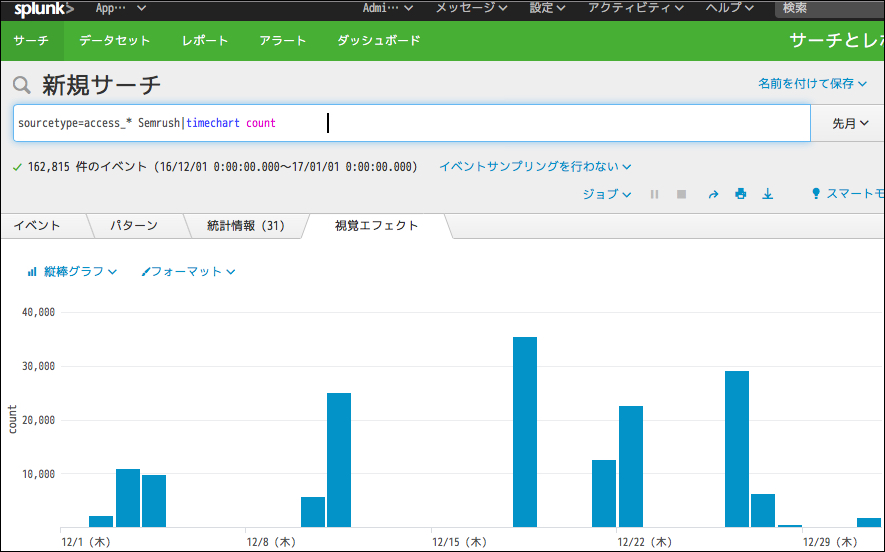Export results with the download icon
The height and width of the screenshot is (552, 885).
(x=768, y=194)
